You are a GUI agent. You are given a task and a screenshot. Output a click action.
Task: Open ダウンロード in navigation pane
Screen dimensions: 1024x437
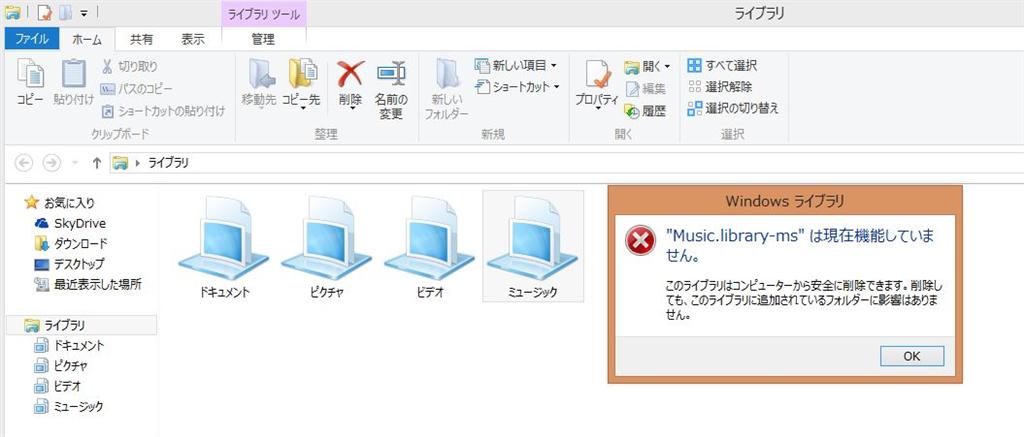(71, 244)
